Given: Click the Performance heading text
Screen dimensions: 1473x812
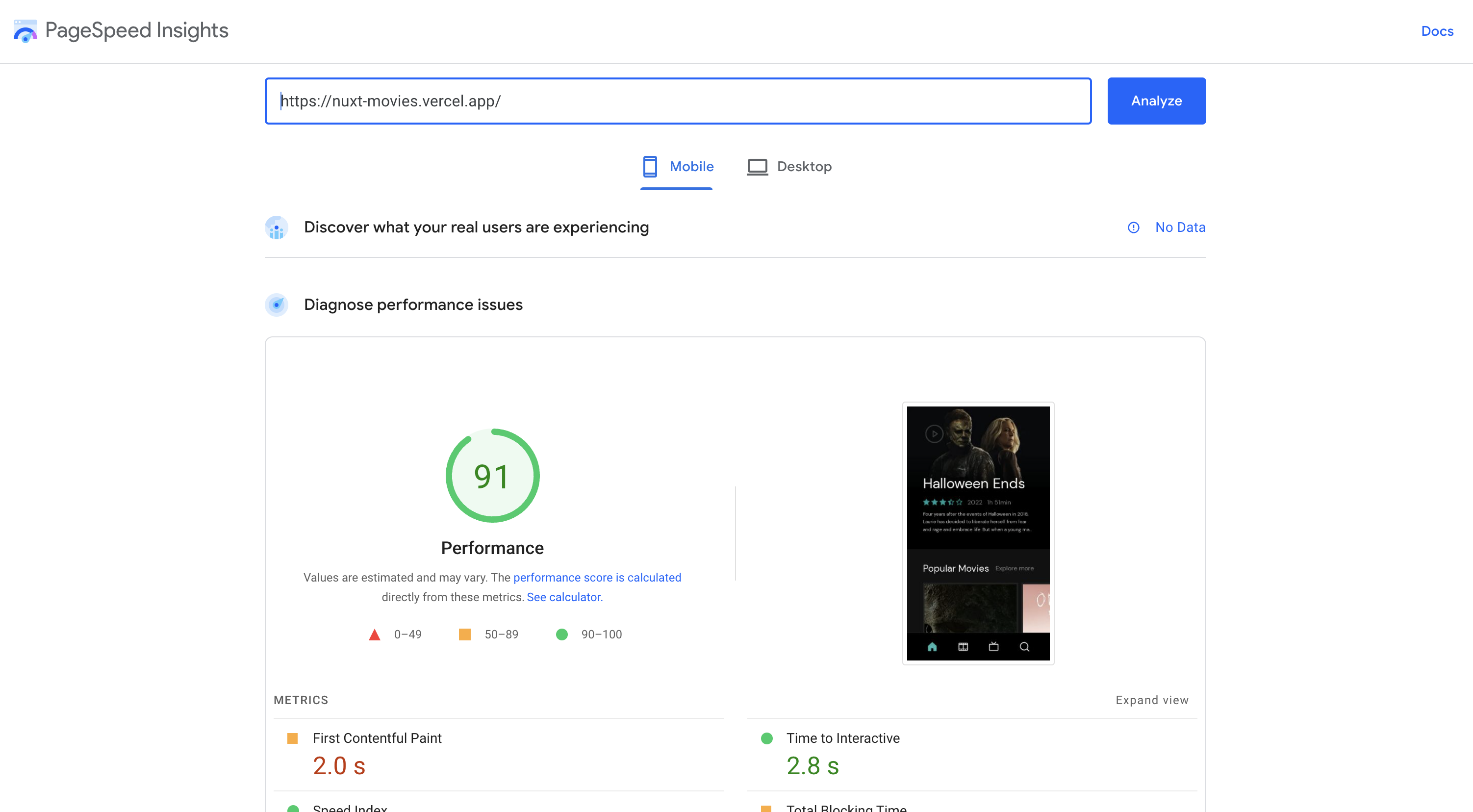Looking at the screenshot, I should coord(492,548).
